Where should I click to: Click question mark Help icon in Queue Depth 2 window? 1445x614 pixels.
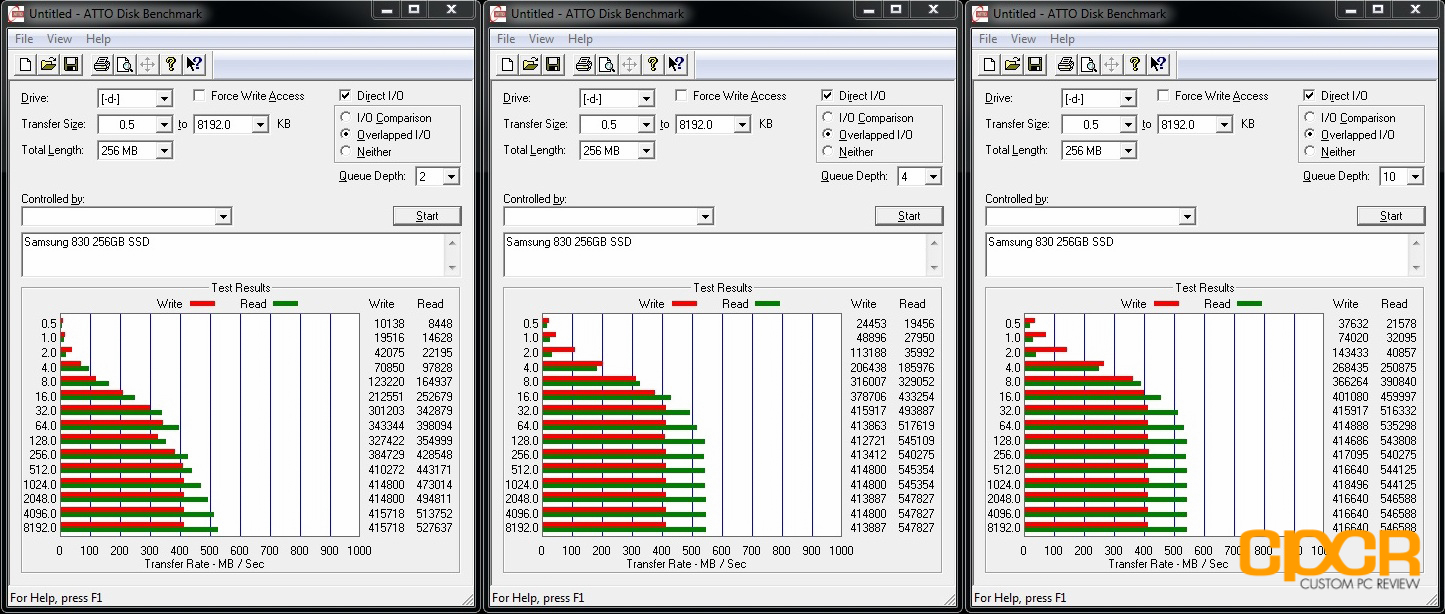click(170, 65)
